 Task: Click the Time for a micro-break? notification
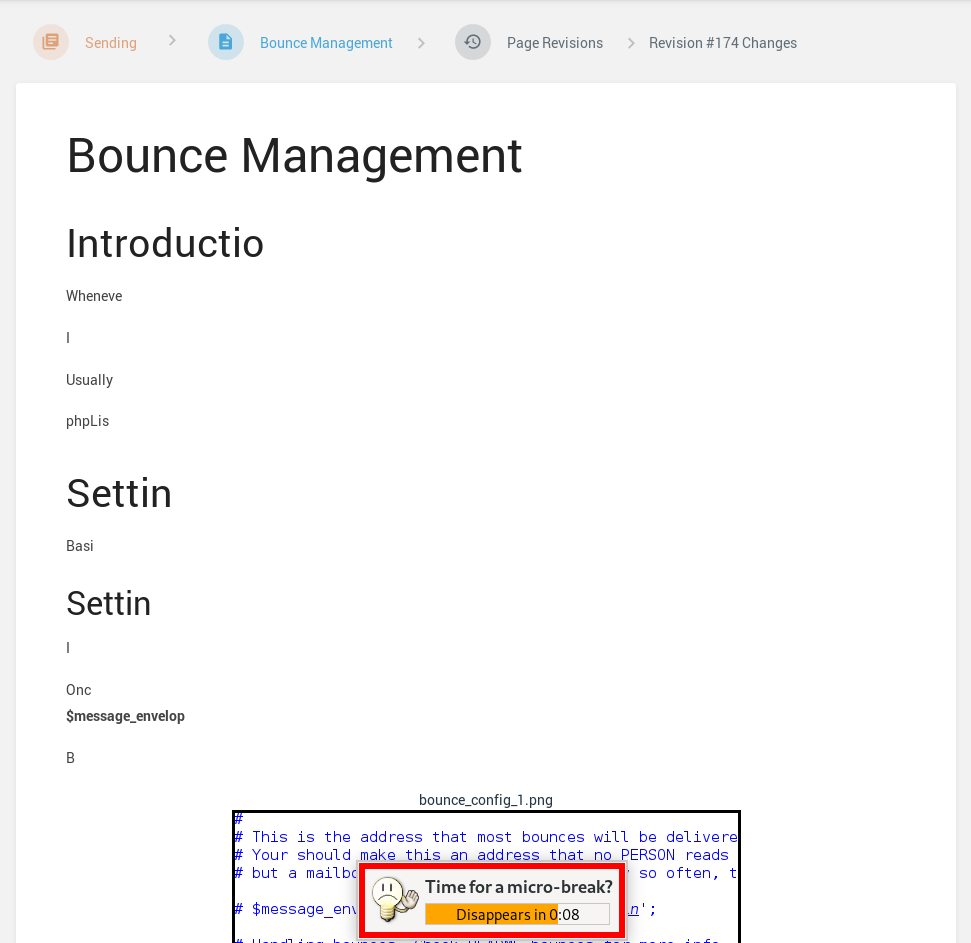492,900
